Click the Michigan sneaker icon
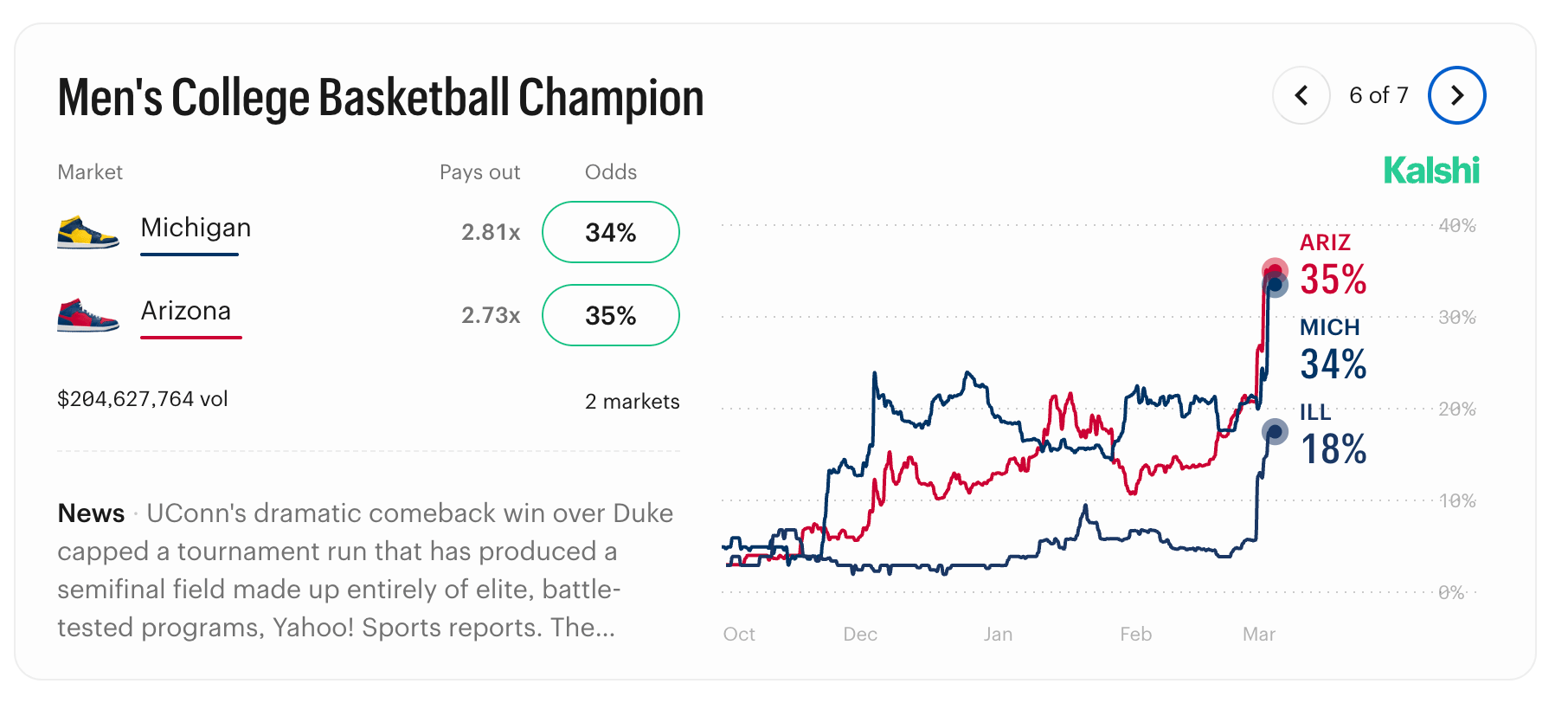Screen dimensions: 1568x703 87,232
